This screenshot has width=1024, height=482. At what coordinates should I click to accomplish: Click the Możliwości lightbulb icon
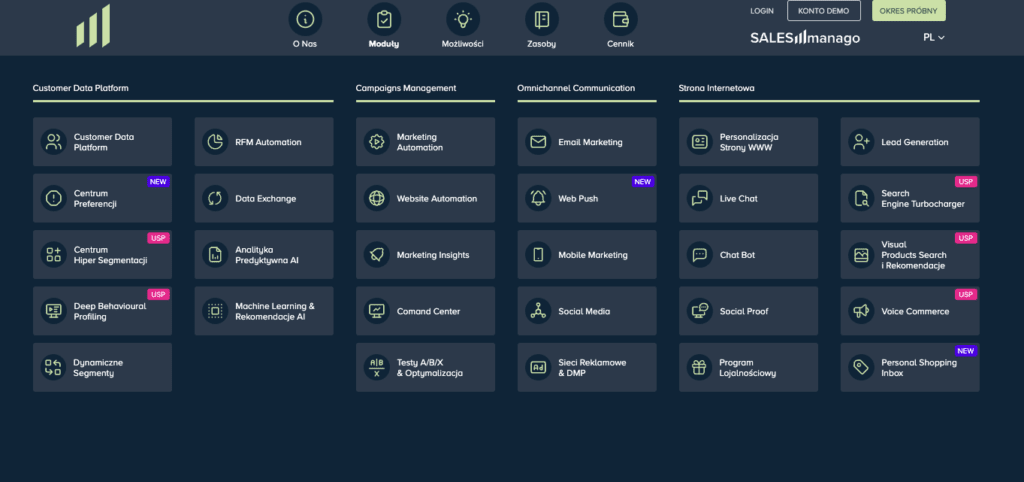coord(463,20)
